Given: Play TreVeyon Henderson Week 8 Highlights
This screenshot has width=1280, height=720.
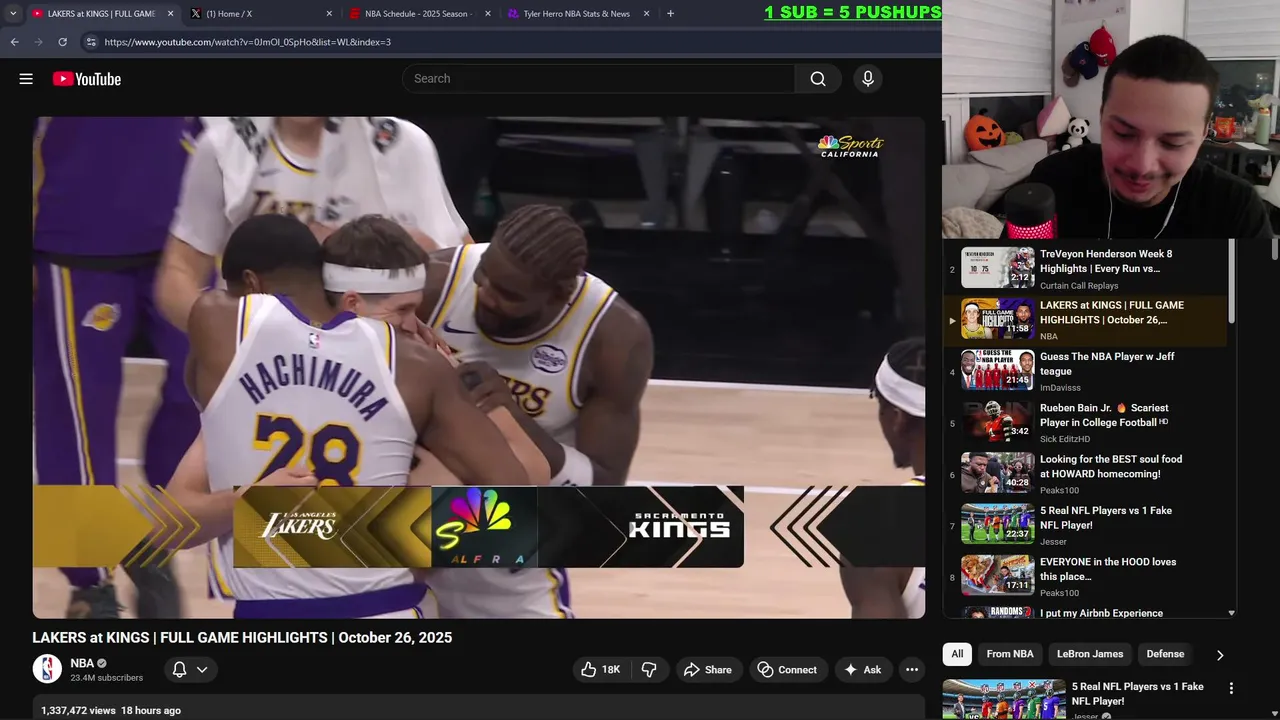Looking at the screenshot, I should click(x=998, y=268).
